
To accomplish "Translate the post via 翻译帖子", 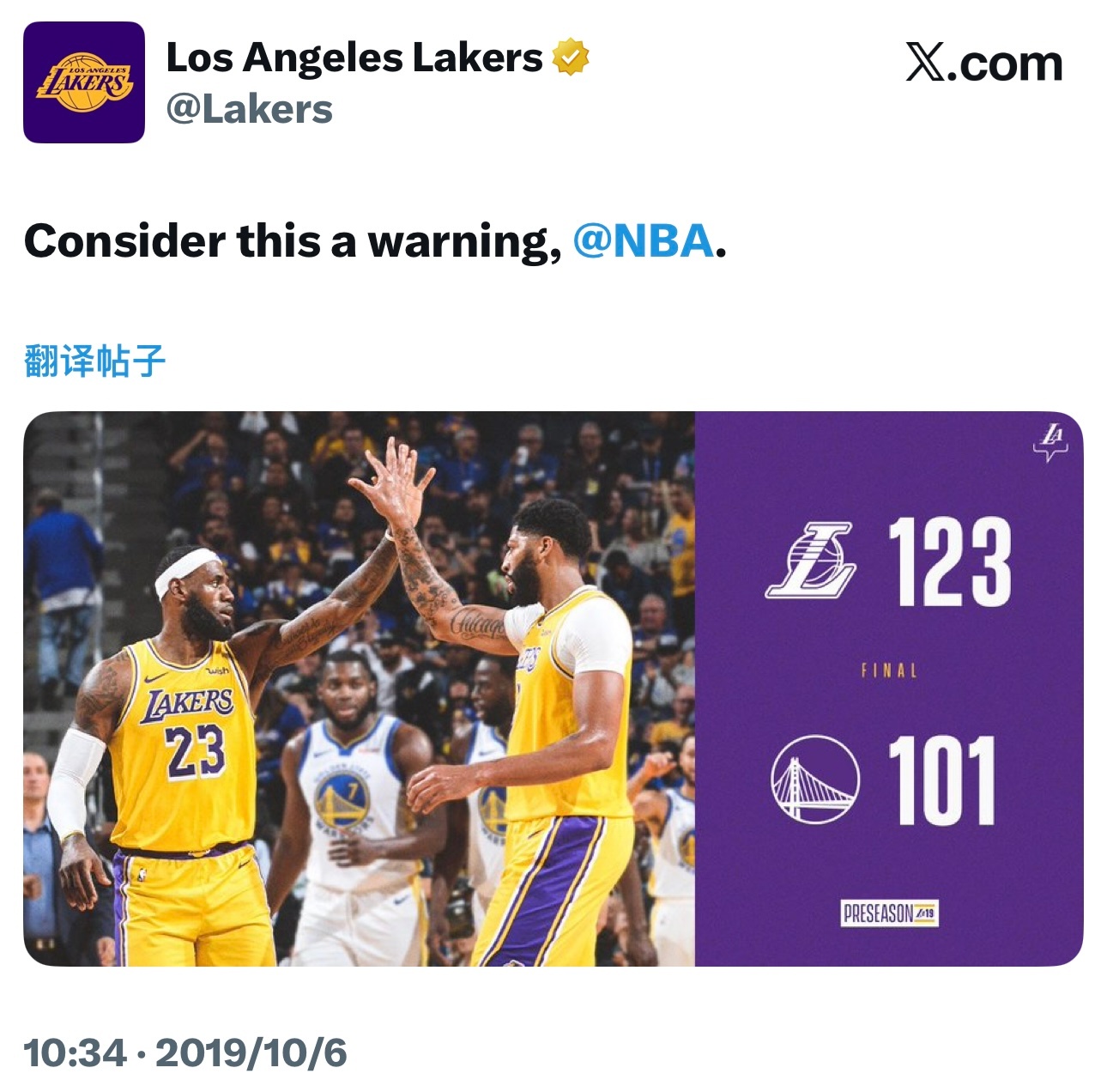I will (x=94, y=361).
